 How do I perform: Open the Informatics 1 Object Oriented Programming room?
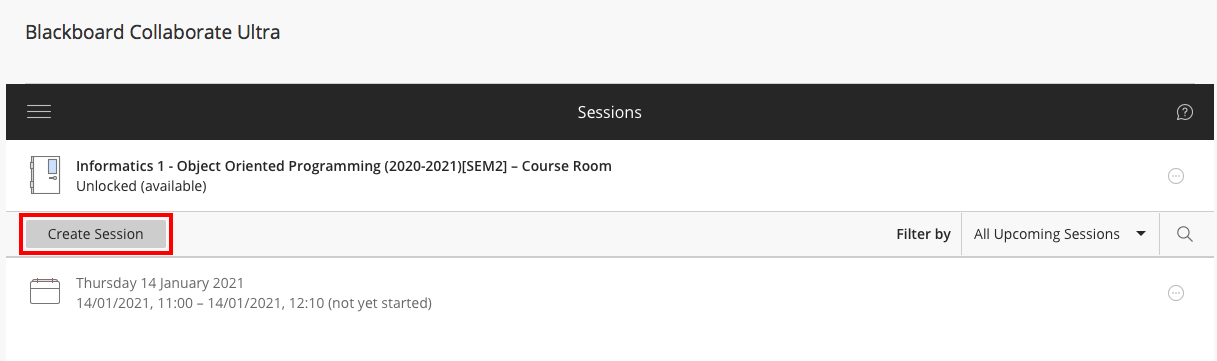click(344, 166)
